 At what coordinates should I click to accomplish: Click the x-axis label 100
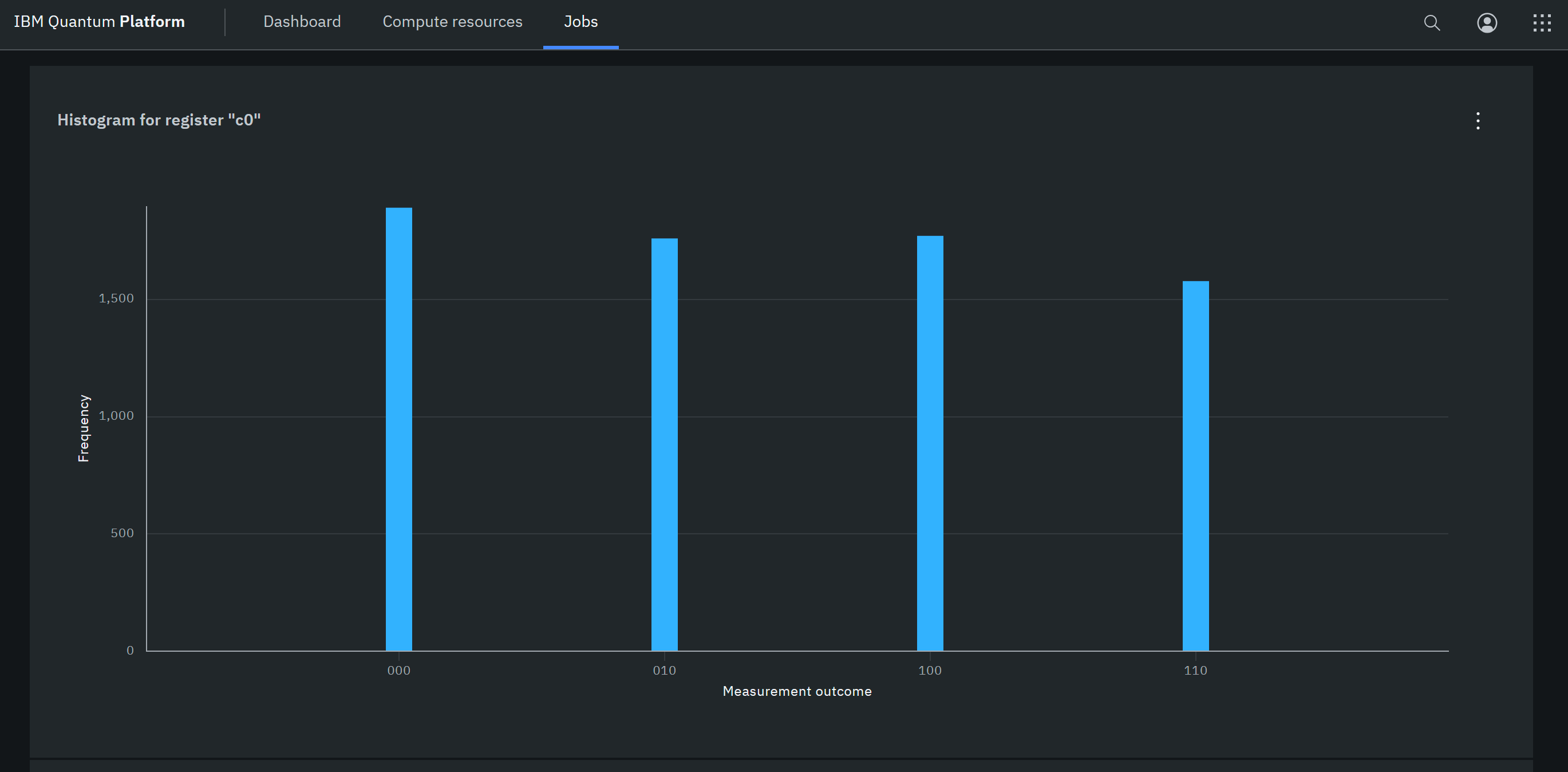coord(930,670)
